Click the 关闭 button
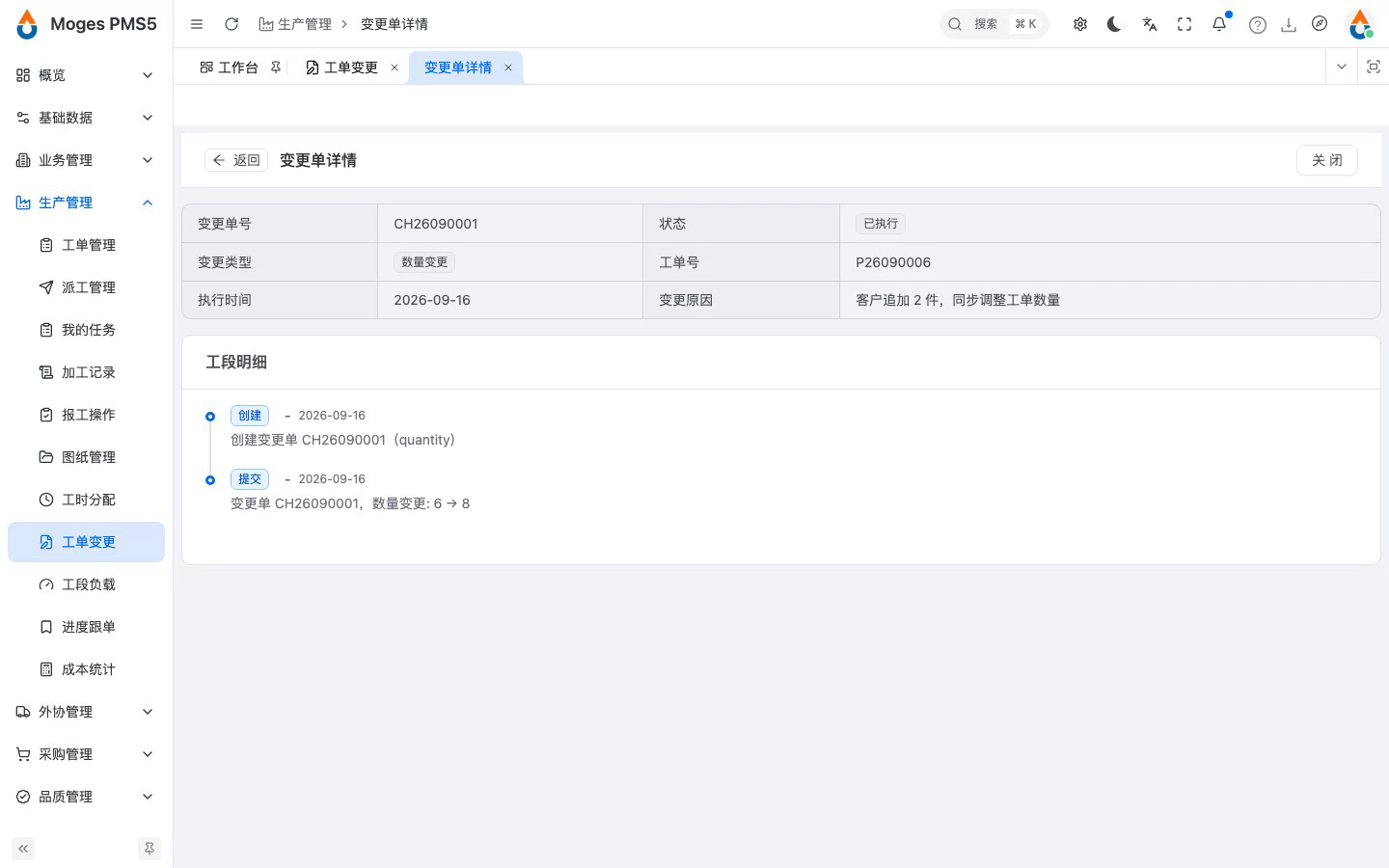Image resolution: width=1389 pixels, height=868 pixels. [x=1327, y=160]
